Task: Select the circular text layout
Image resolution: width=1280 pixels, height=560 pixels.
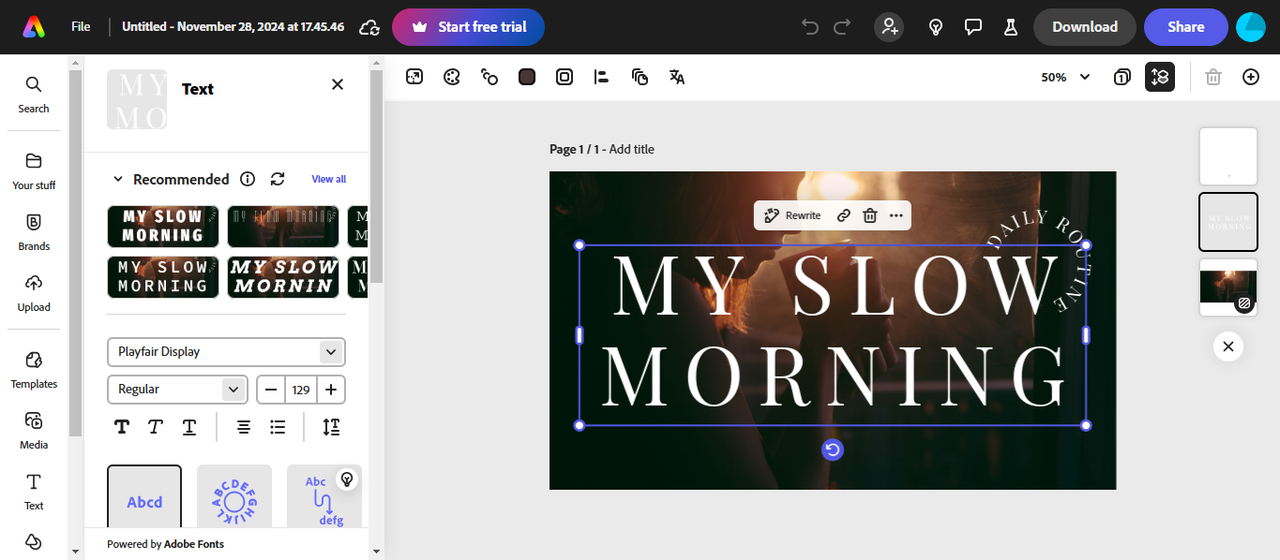Action: [234, 497]
